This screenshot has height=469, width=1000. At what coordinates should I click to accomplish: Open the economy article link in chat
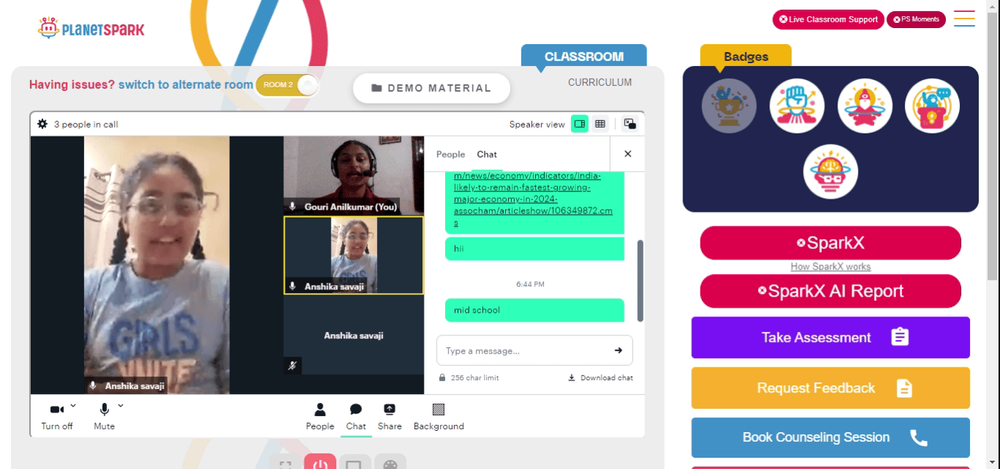[533, 199]
